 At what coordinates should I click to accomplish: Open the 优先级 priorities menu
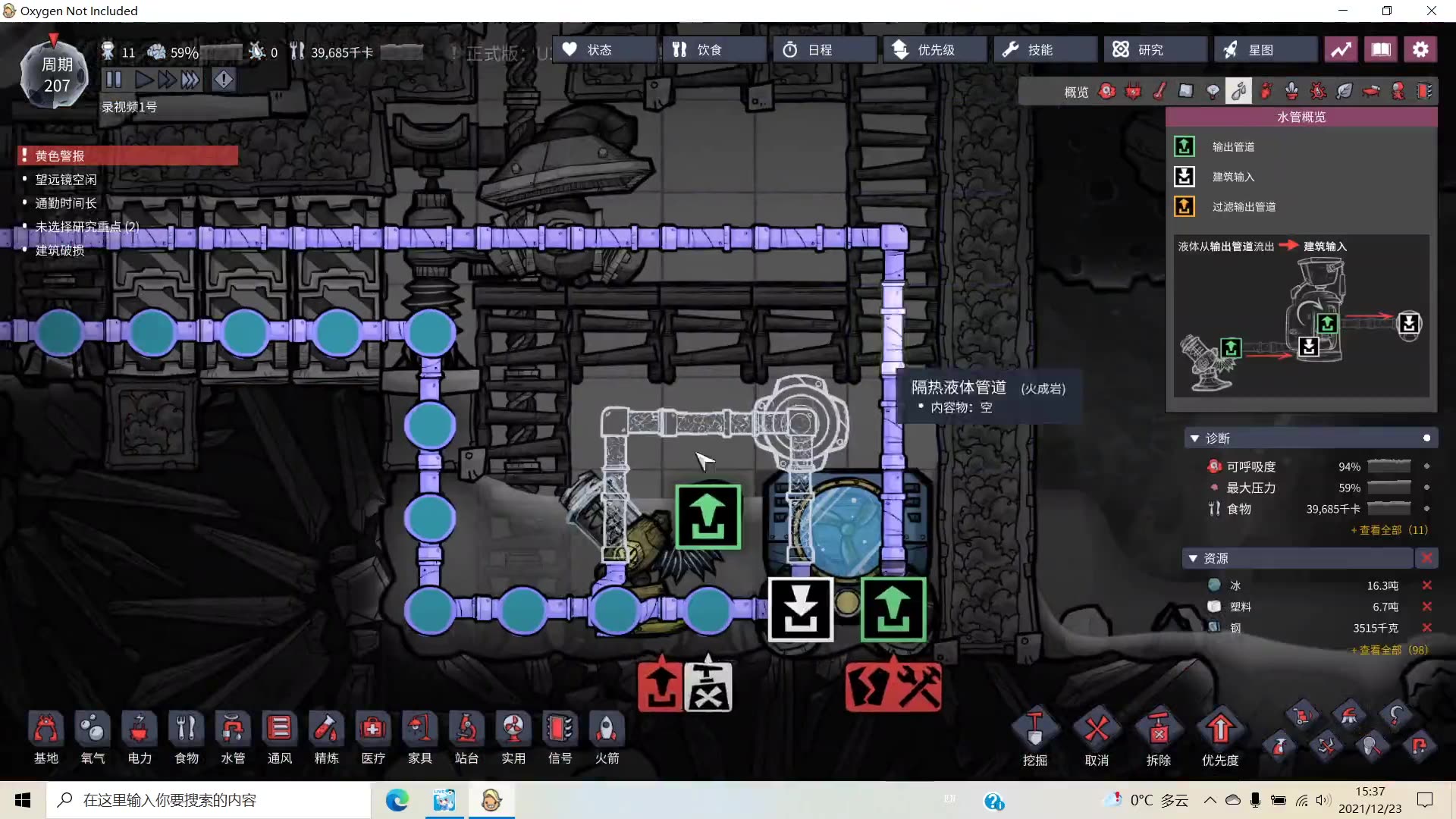[934, 49]
